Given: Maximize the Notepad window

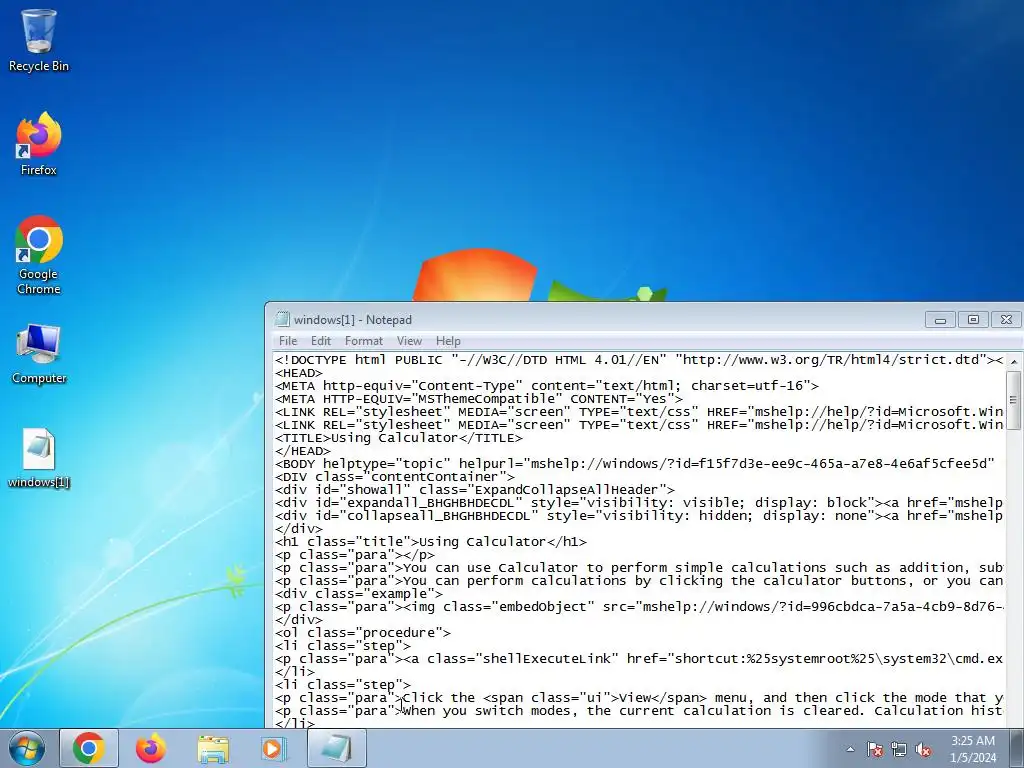Looking at the screenshot, I should pos(973,319).
